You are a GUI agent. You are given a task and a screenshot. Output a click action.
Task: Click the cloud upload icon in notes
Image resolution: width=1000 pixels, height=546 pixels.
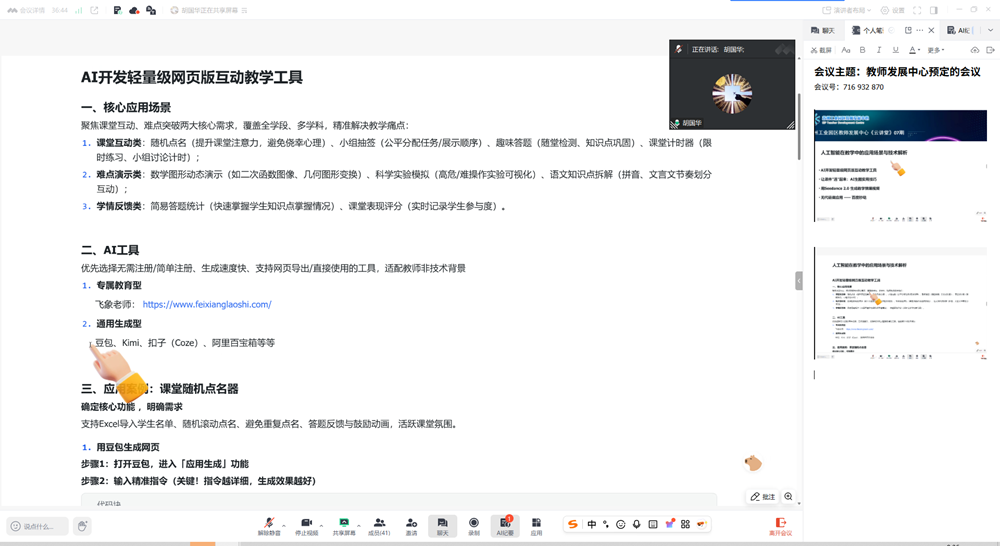(x=974, y=50)
